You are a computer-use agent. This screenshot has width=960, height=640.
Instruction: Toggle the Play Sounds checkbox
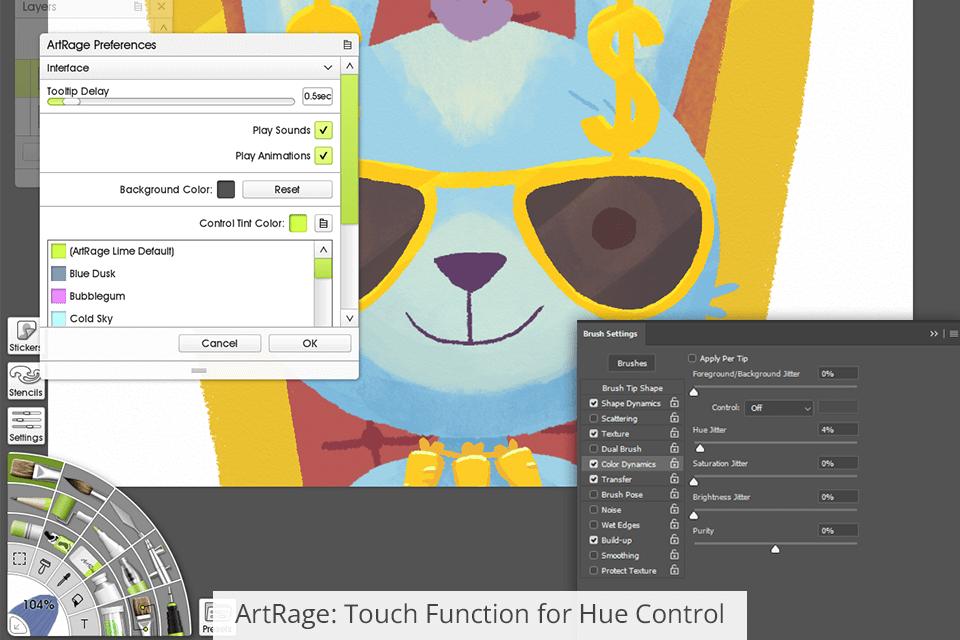(x=323, y=130)
